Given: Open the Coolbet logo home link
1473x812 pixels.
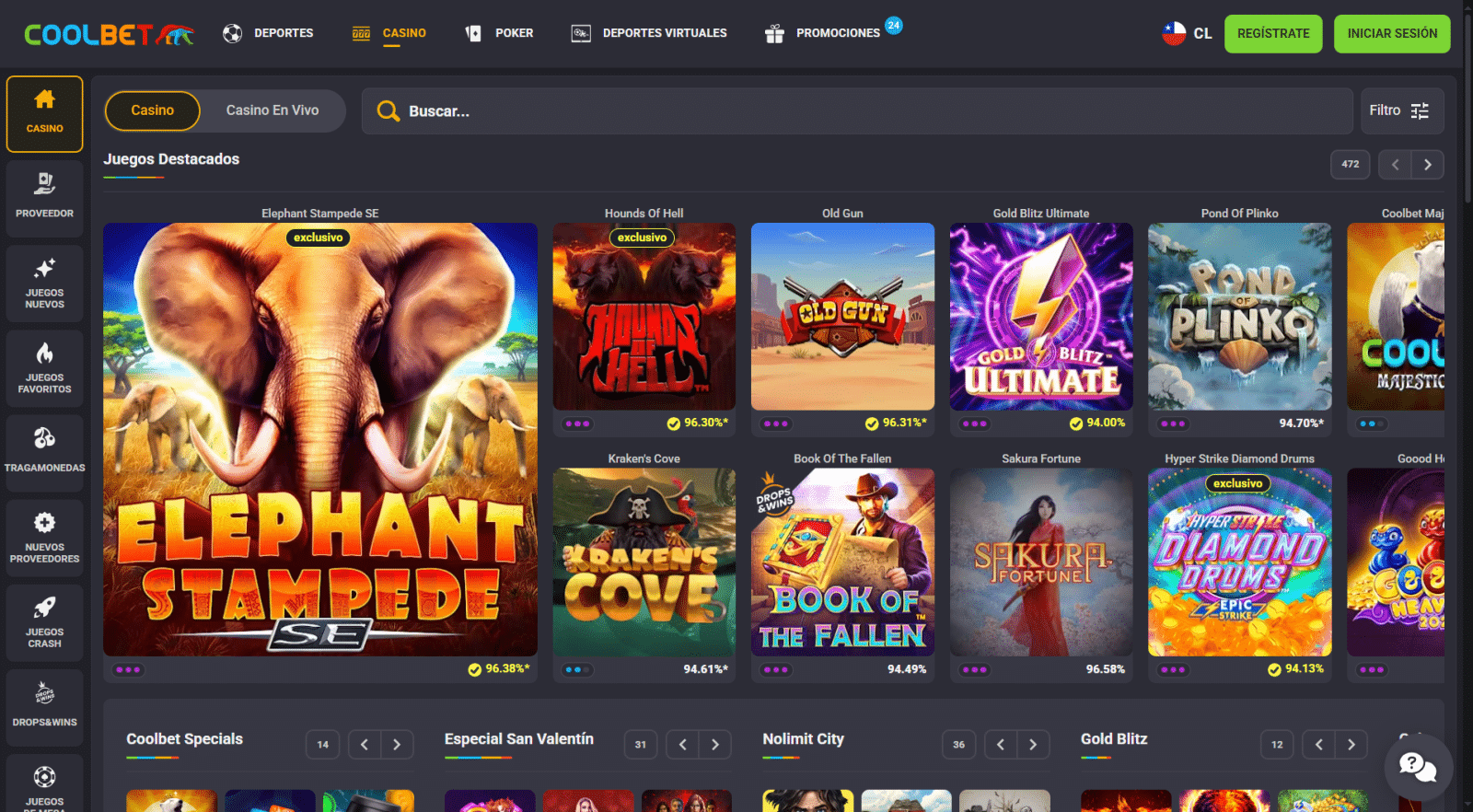Looking at the screenshot, I should tap(109, 34).
